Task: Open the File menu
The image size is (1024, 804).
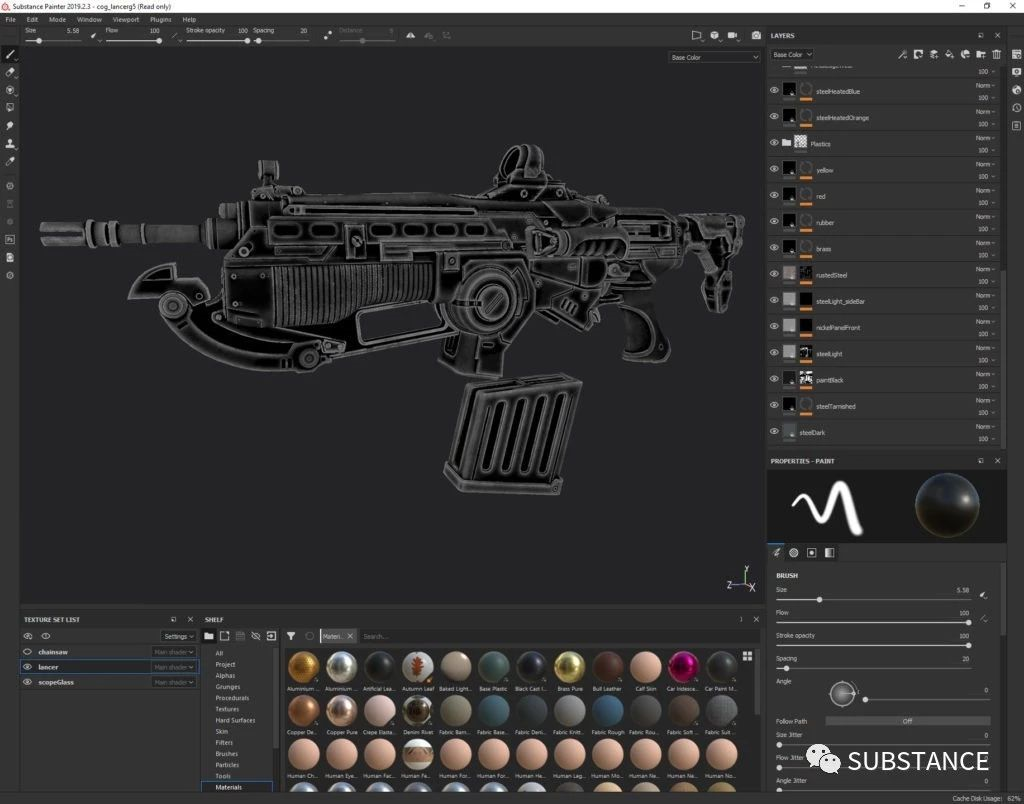Action: (11, 20)
